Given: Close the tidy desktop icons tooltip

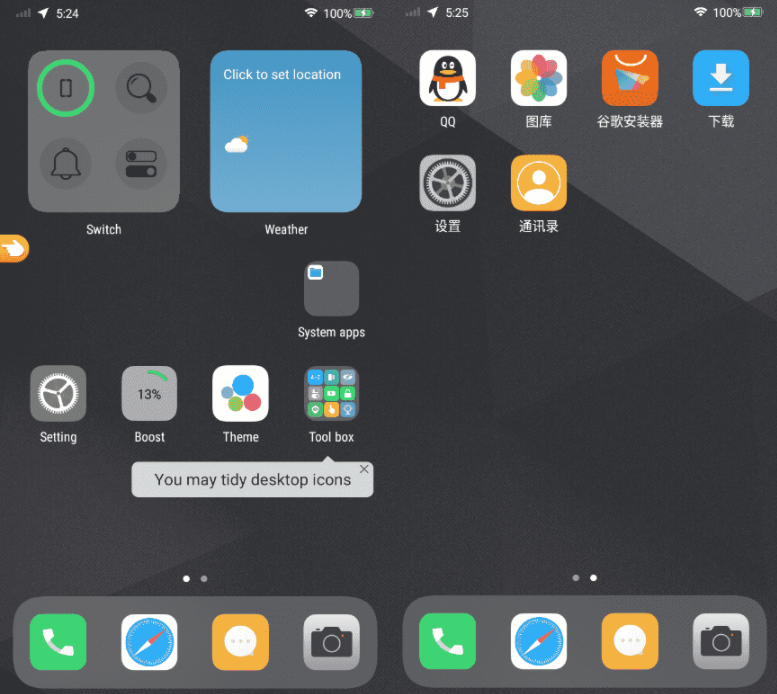Looking at the screenshot, I should point(364,469).
